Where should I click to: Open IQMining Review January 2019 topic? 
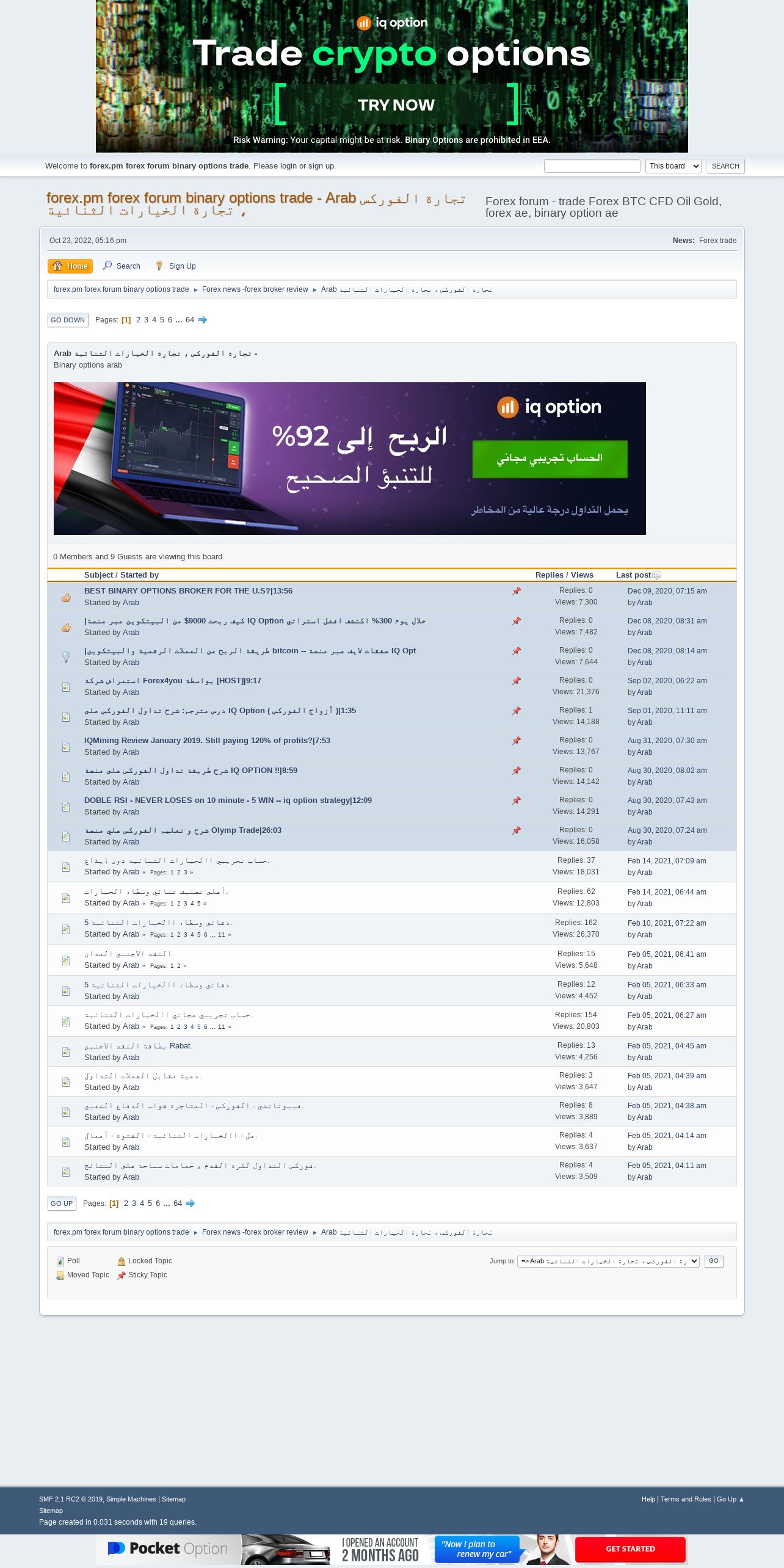coord(207,741)
